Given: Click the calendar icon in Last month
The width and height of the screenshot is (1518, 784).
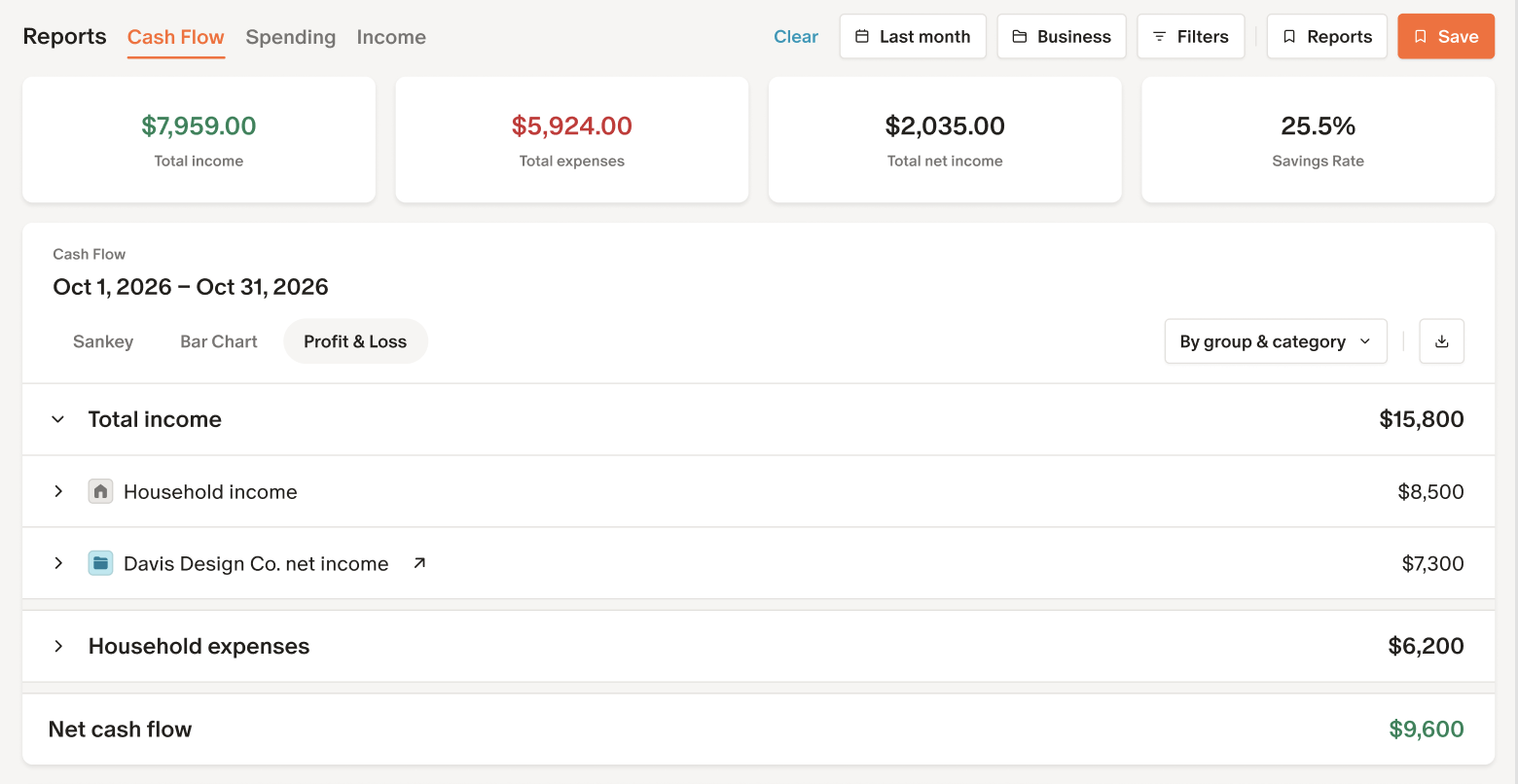Looking at the screenshot, I should pos(861,37).
